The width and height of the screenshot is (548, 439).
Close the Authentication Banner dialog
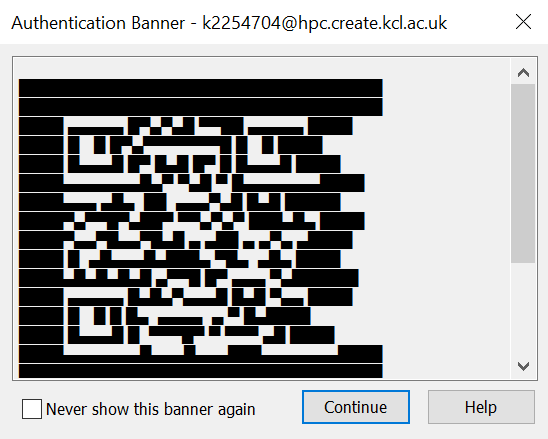coord(523,22)
